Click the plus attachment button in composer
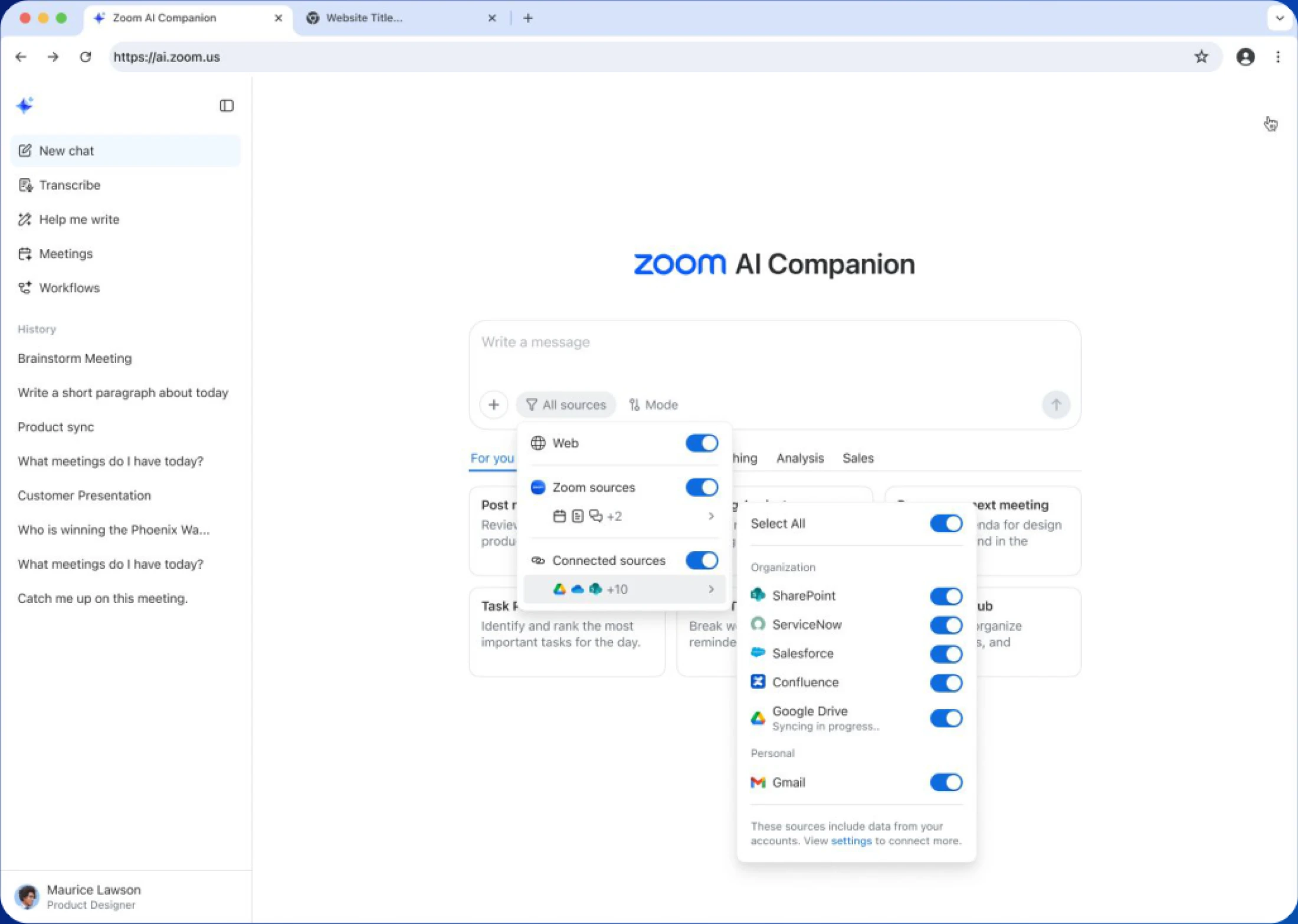The height and width of the screenshot is (924, 1298). (494, 405)
